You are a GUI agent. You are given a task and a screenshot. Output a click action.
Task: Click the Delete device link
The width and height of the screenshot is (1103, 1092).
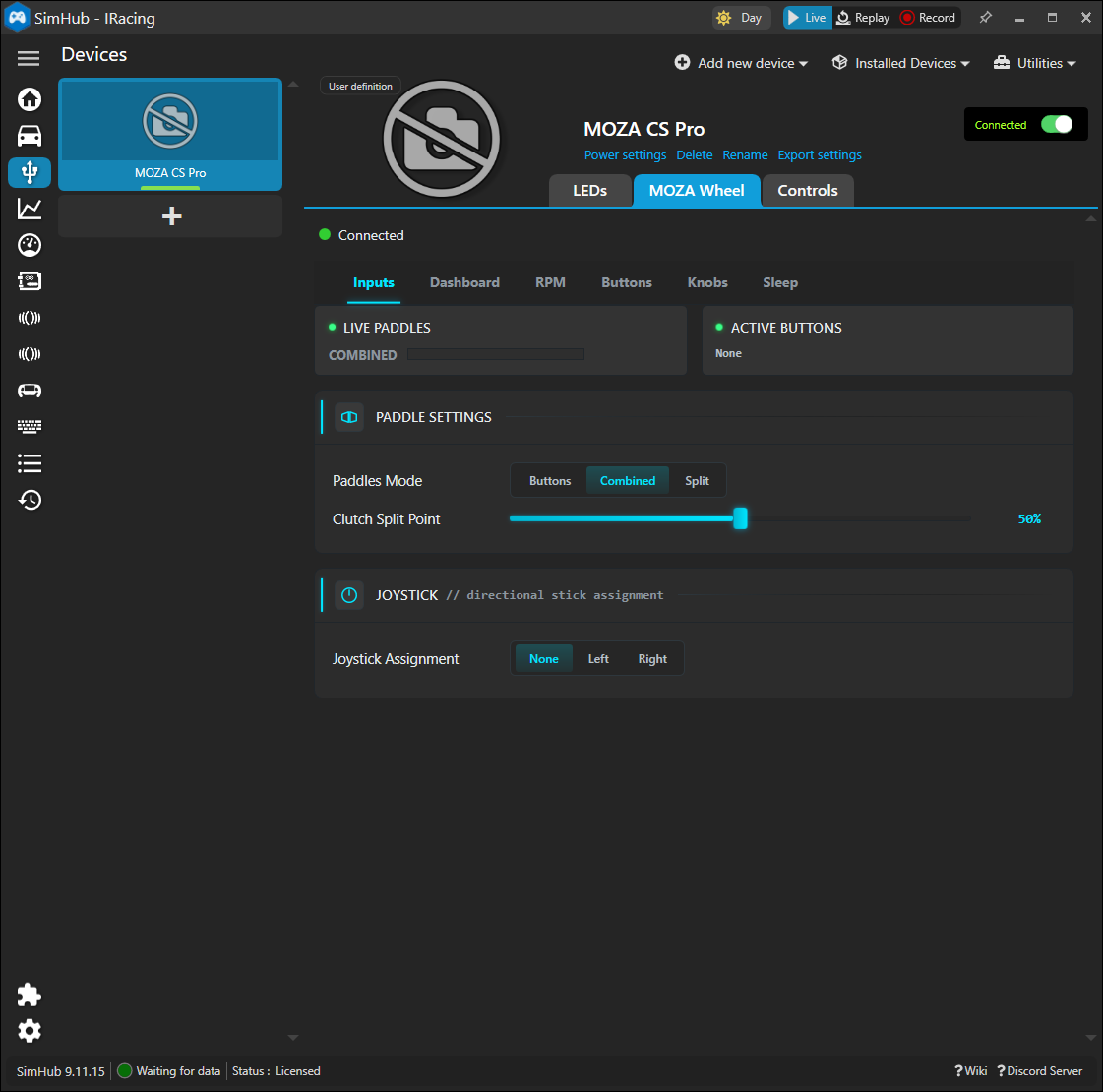coord(695,154)
